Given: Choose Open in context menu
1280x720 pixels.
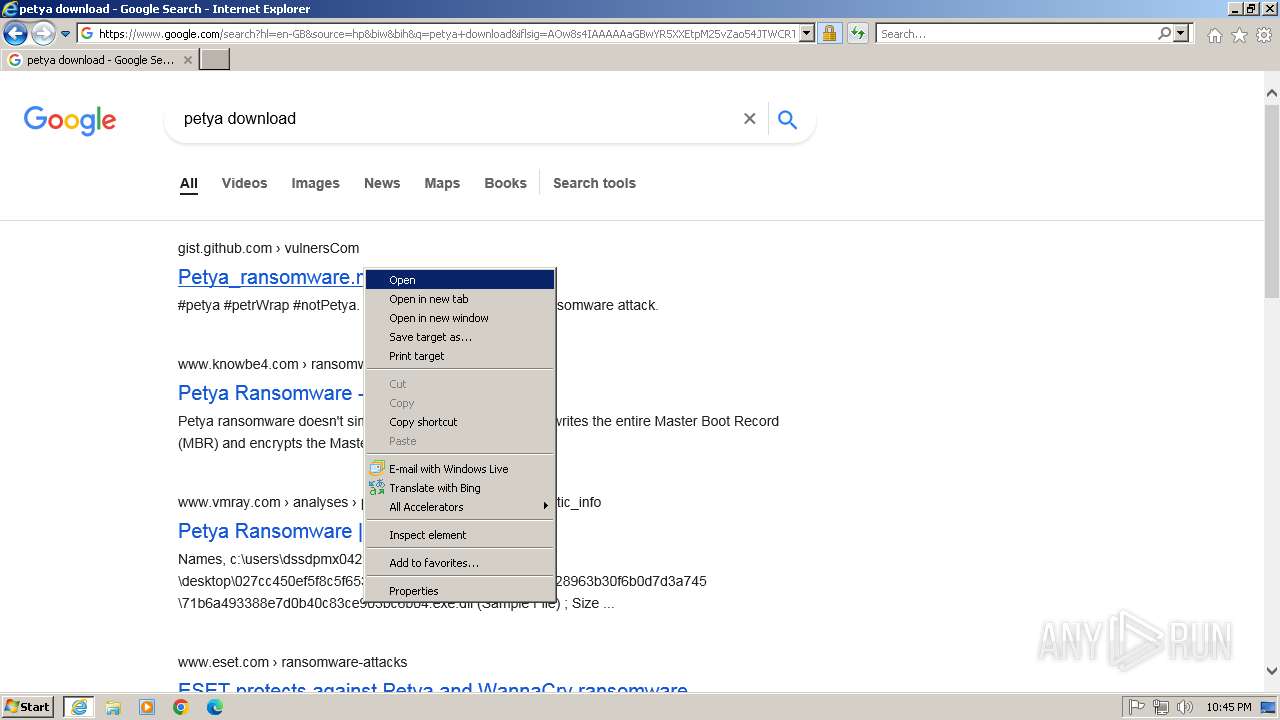Looking at the screenshot, I should (x=460, y=280).
